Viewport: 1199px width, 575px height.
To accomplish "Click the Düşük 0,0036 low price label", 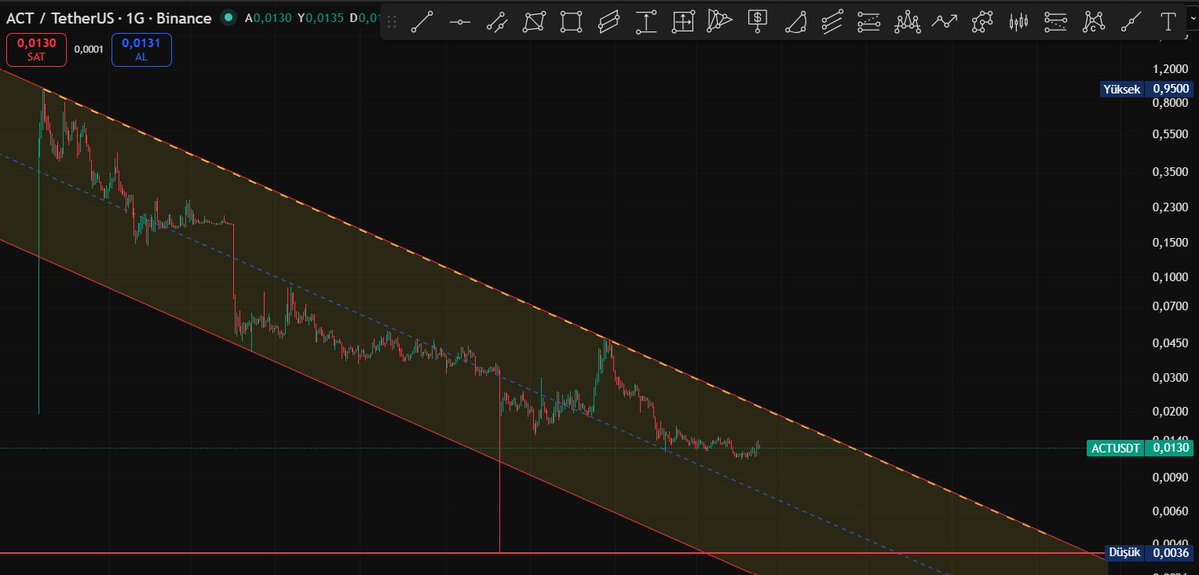I will [1150, 552].
